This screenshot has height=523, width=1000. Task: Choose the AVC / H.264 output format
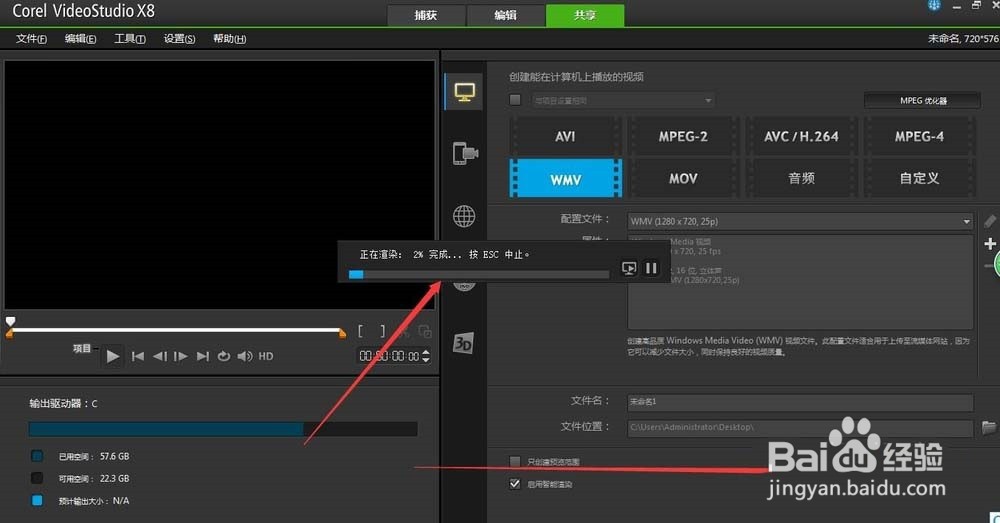(x=801, y=136)
